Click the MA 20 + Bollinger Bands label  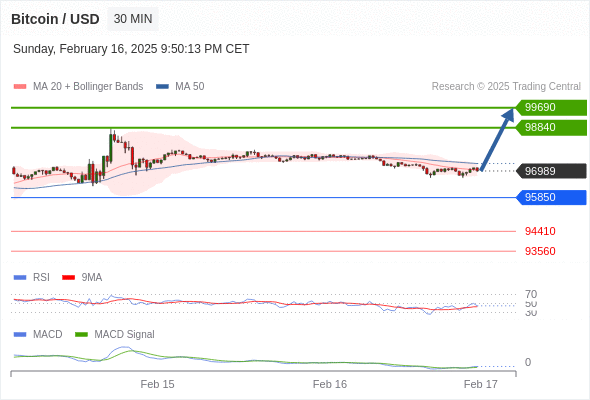click(88, 87)
